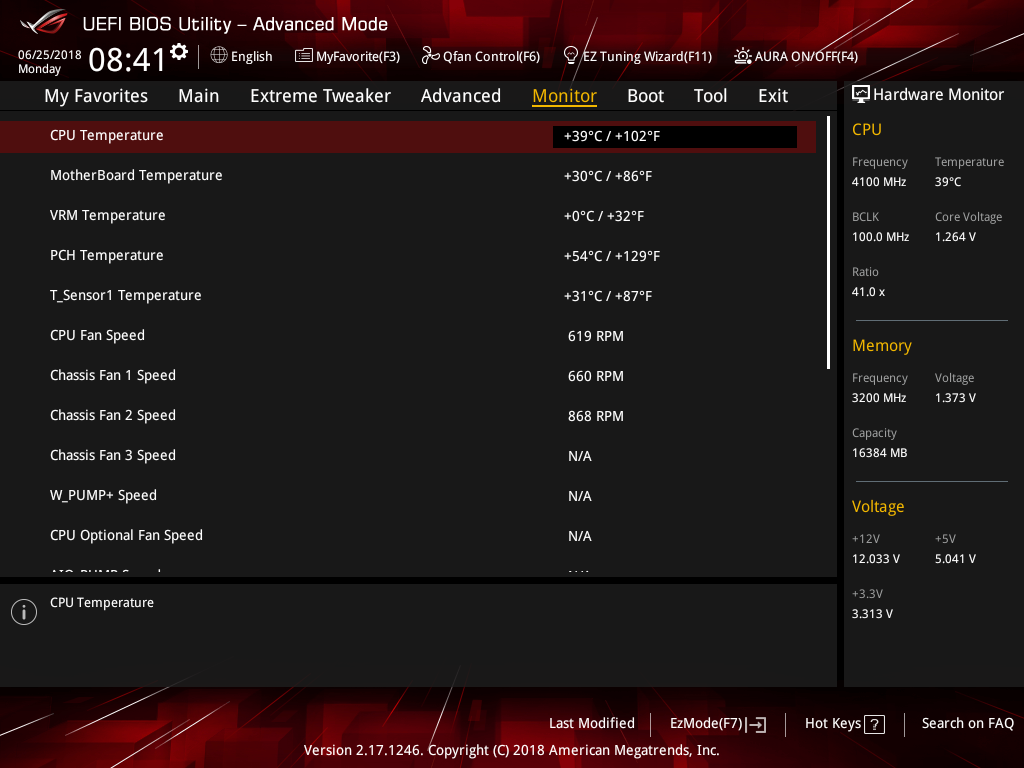Open MyFavorite list icon
This screenshot has width=1024, height=768.
click(304, 56)
